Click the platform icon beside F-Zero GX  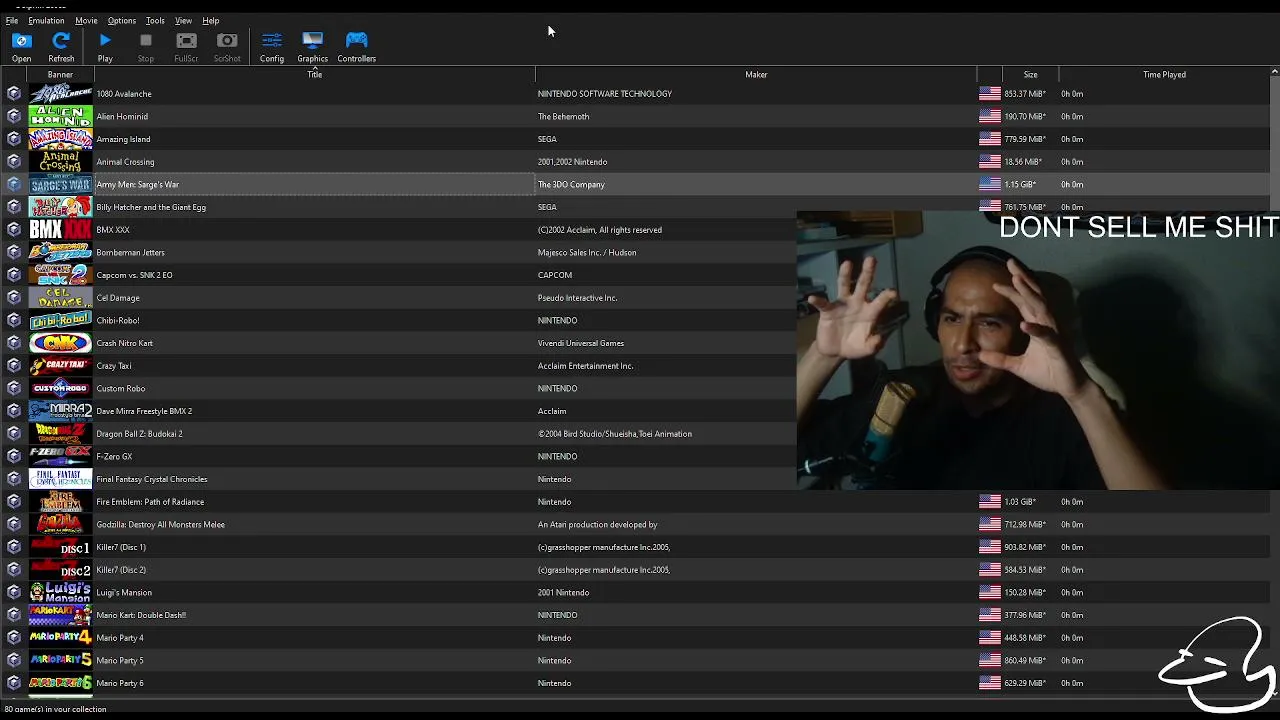(14, 457)
